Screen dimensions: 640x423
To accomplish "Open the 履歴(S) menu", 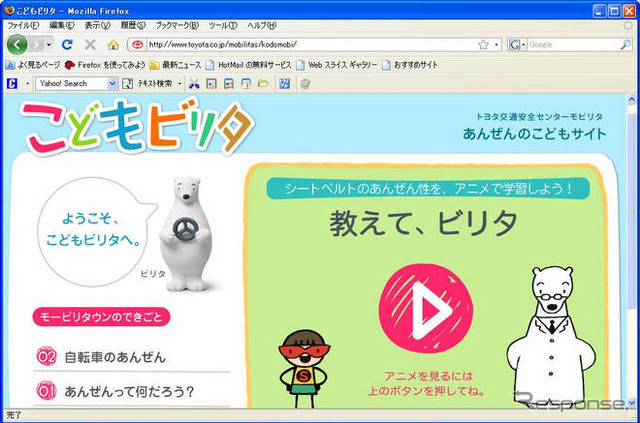I will point(133,25).
